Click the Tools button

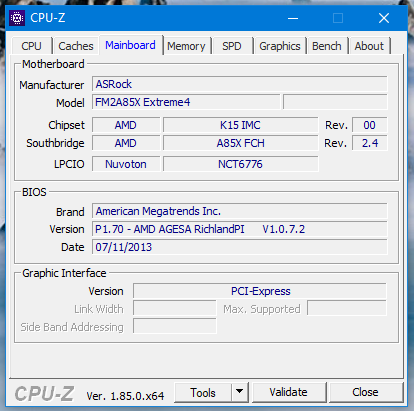coord(203,393)
